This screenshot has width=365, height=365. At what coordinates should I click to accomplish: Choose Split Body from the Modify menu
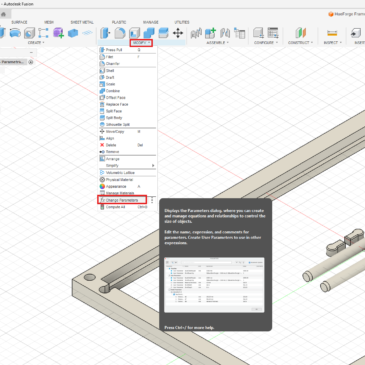127,118
